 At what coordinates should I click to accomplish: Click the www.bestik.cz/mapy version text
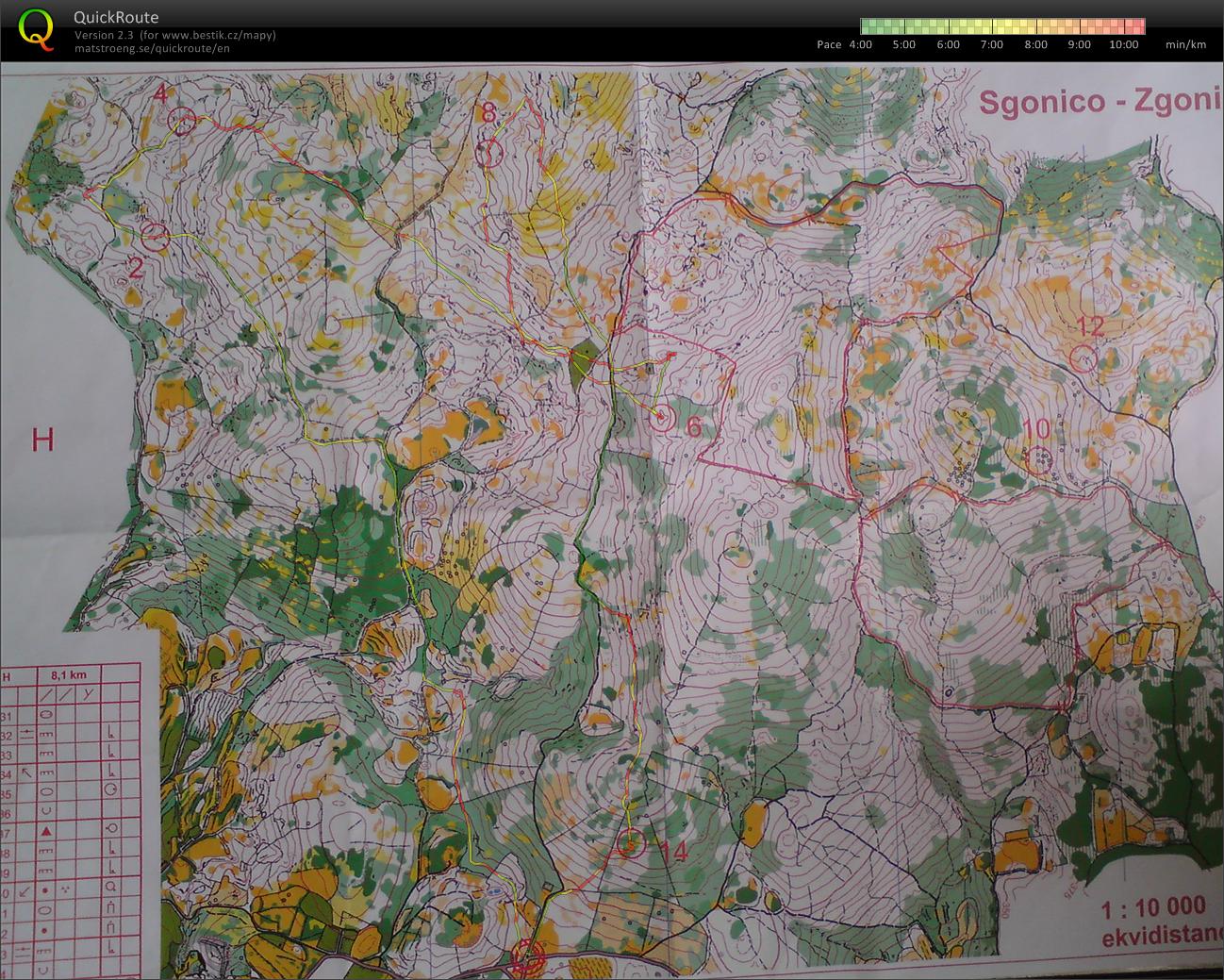coord(175,35)
